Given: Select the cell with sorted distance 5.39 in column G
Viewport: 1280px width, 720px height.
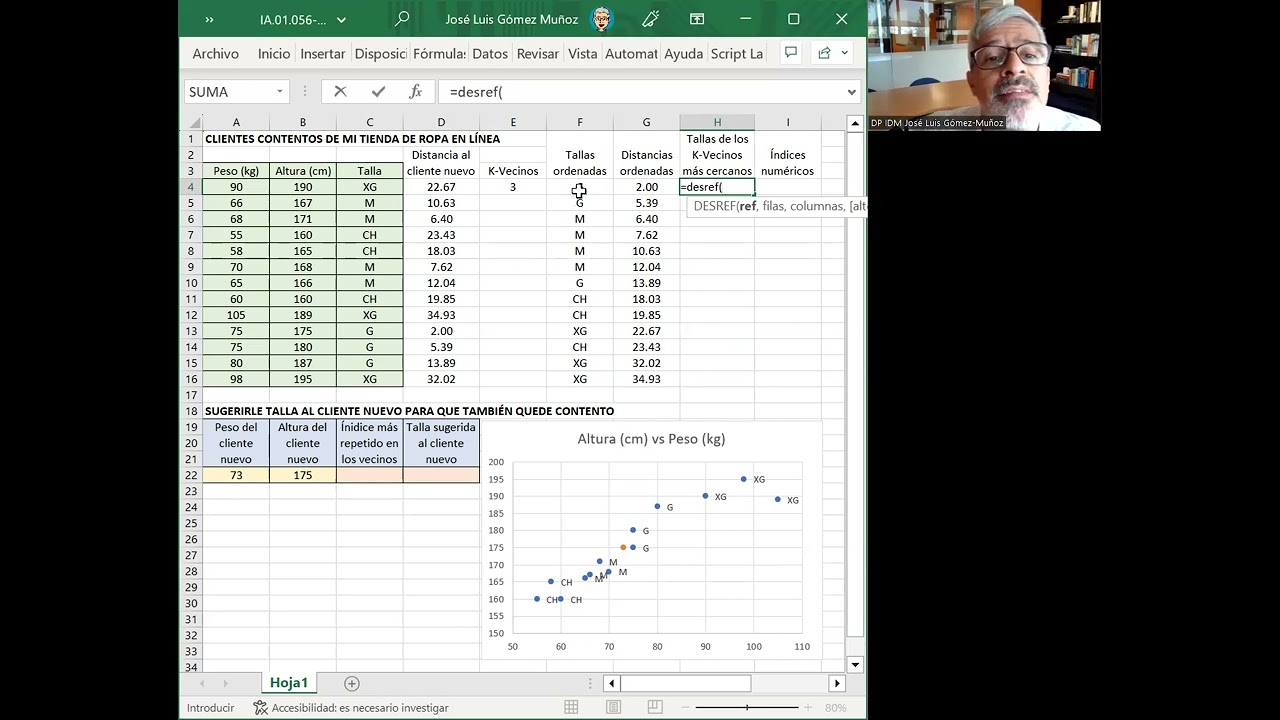Looking at the screenshot, I should (x=647, y=203).
